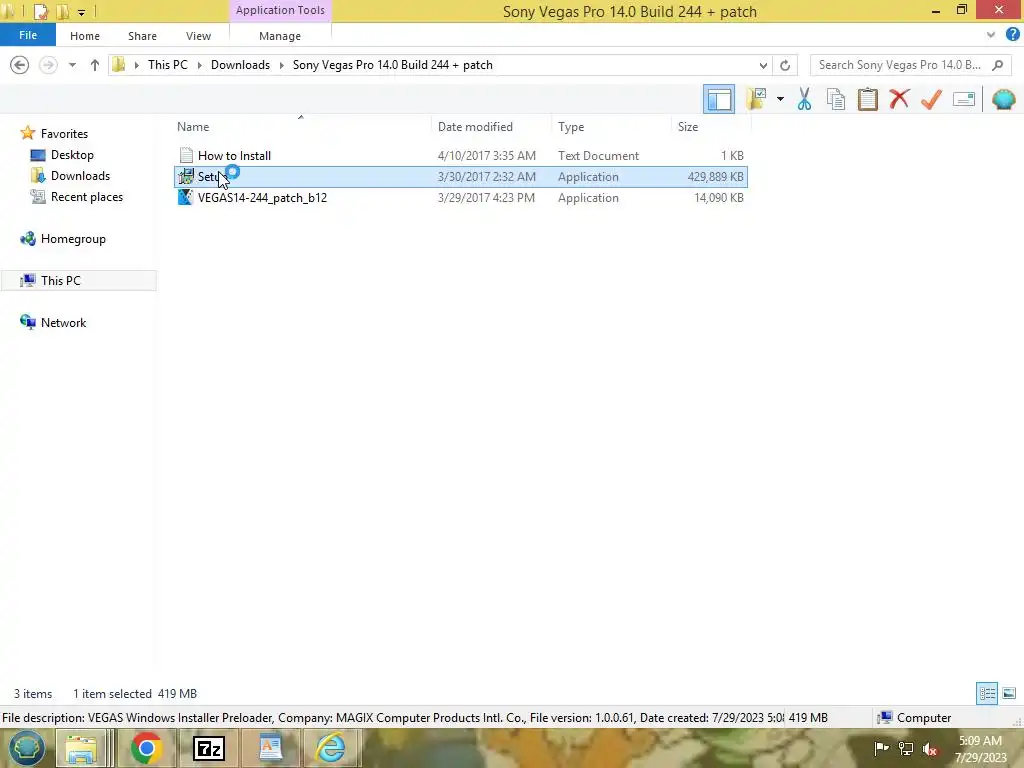Expand the ribbon with the chevron
The height and width of the screenshot is (768, 1024).
click(991, 35)
